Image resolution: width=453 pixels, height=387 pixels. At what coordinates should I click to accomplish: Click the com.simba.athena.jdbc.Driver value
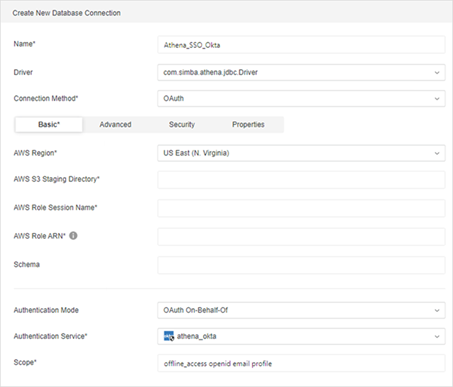click(x=210, y=72)
